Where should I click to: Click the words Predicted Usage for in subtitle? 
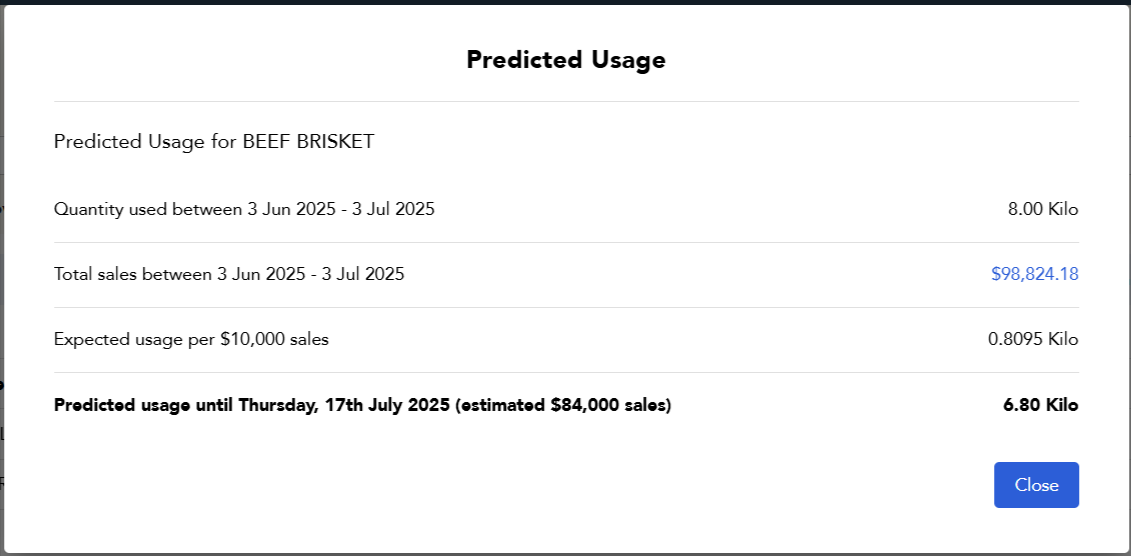coord(146,141)
